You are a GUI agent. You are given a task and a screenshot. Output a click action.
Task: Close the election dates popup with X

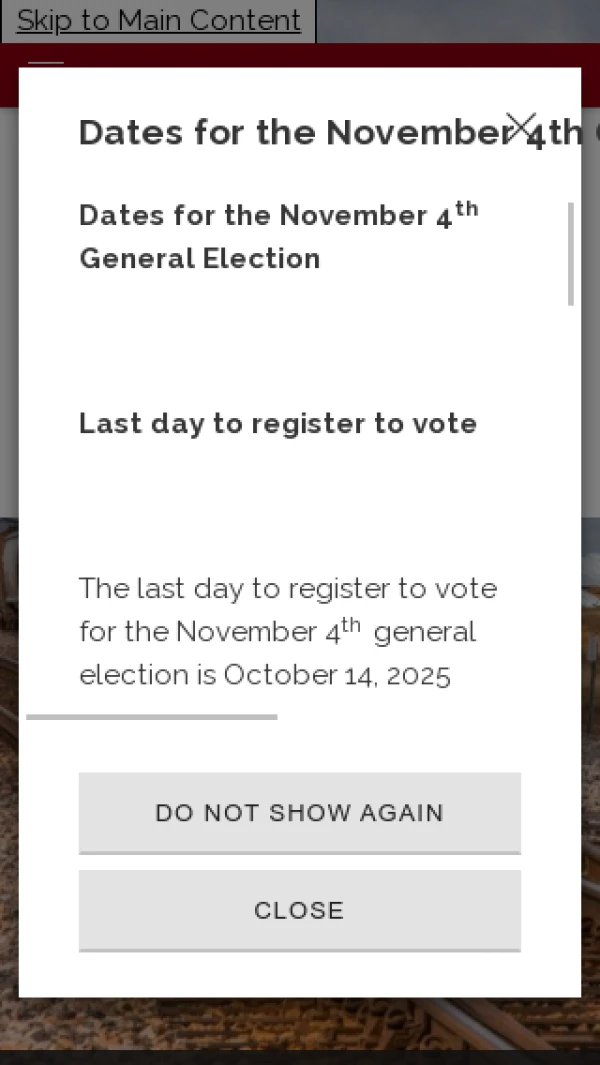pos(521,126)
